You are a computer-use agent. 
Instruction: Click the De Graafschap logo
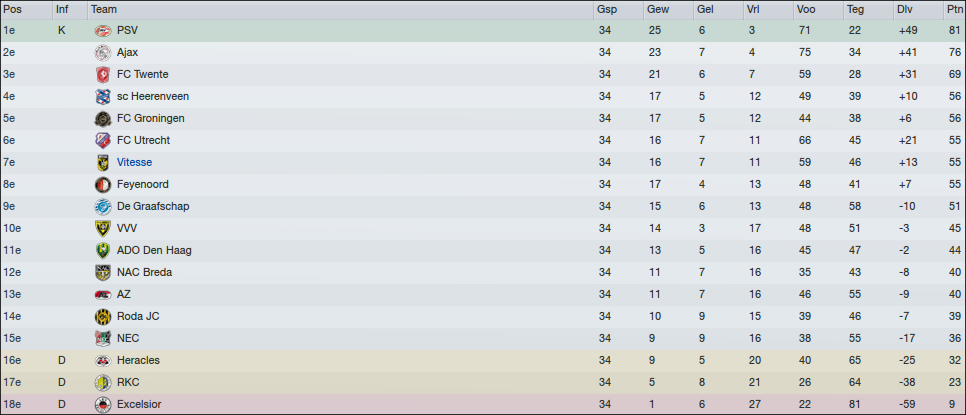click(x=102, y=206)
